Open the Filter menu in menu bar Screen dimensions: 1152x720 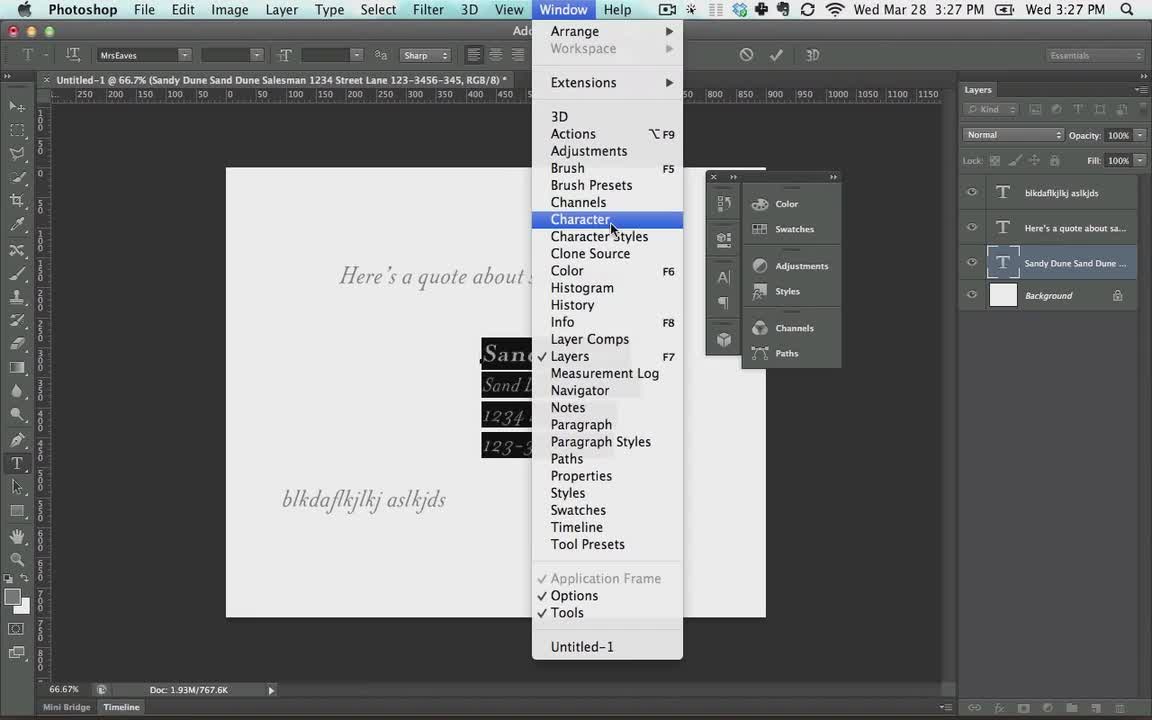428,10
